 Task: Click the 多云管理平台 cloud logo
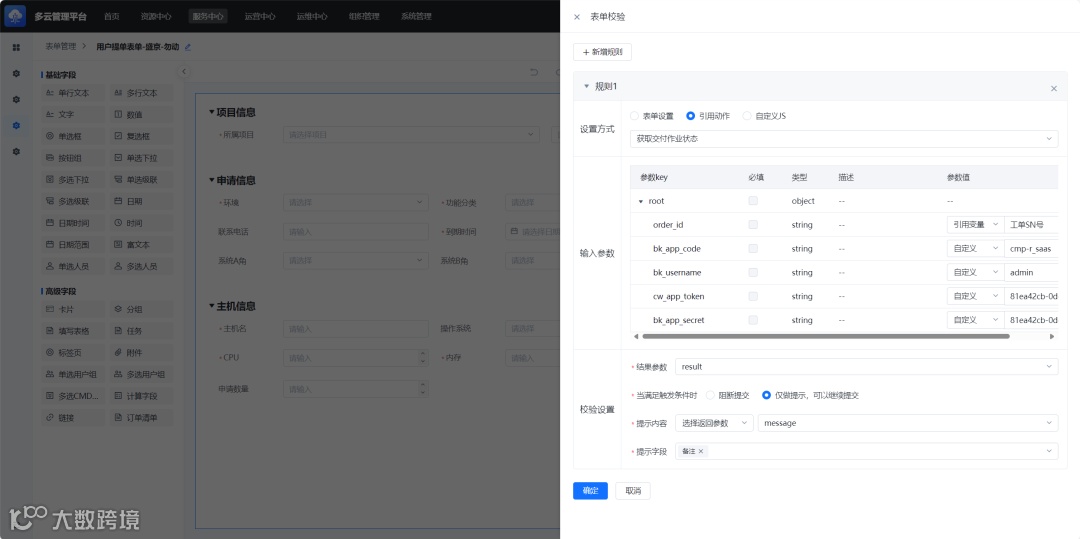click(x=15, y=16)
